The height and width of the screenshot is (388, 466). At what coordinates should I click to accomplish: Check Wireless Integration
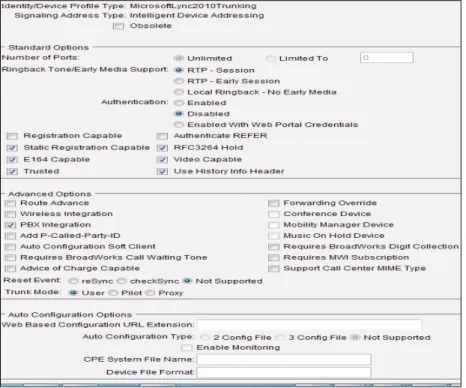pyautogui.click(x=10, y=214)
